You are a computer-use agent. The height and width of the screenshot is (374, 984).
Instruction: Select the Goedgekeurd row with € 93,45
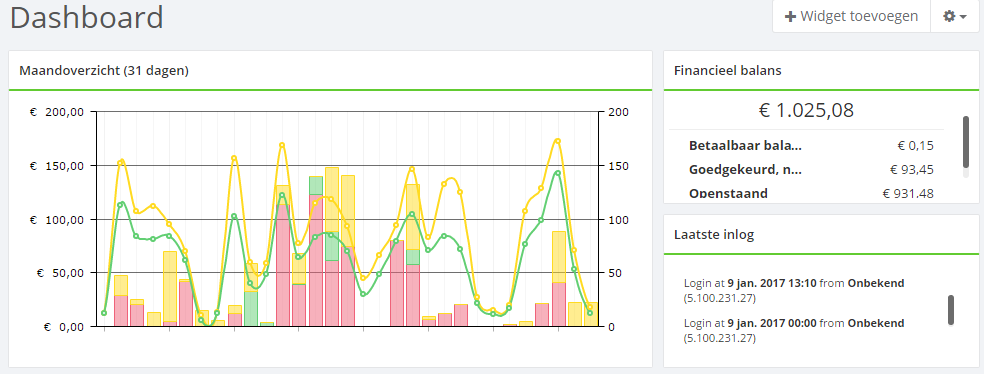tap(811, 169)
